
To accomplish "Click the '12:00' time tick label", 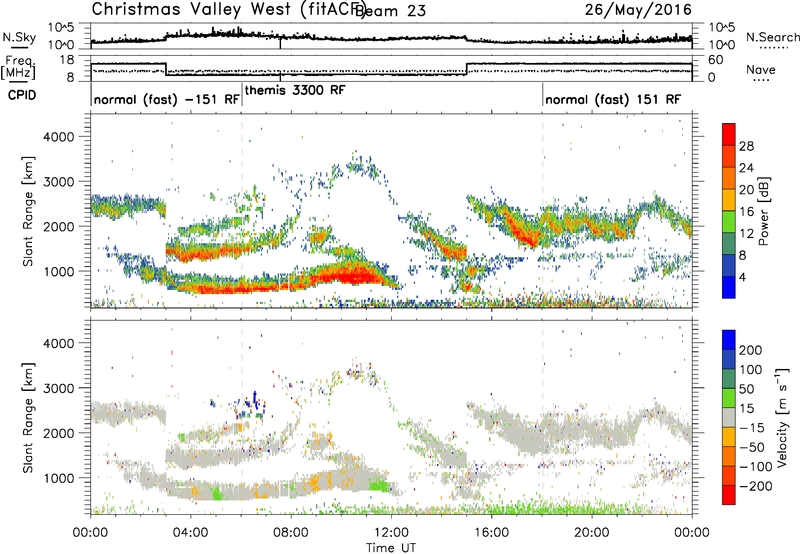I will [391, 533].
